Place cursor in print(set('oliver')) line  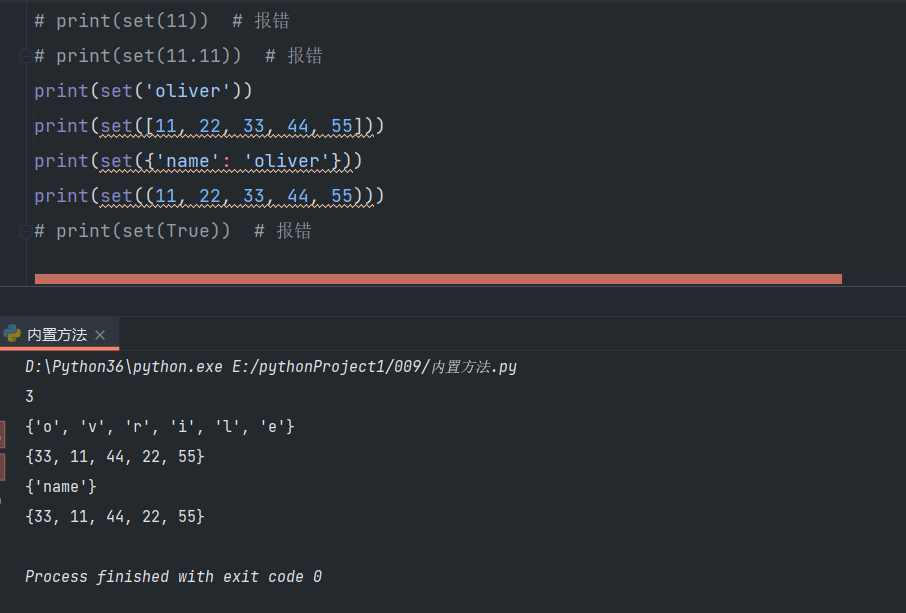click(x=143, y=91)
